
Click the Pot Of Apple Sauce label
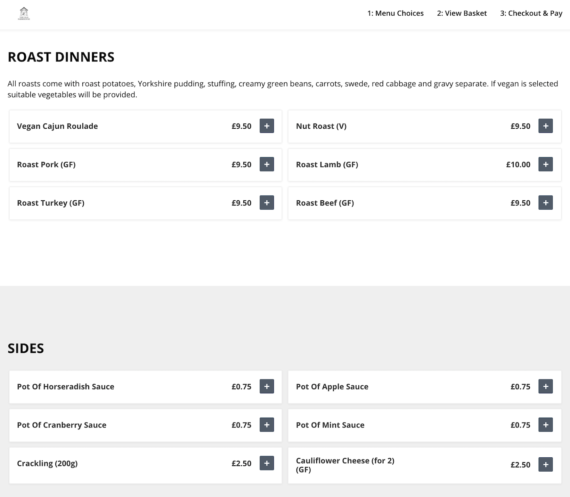(332, 386)
